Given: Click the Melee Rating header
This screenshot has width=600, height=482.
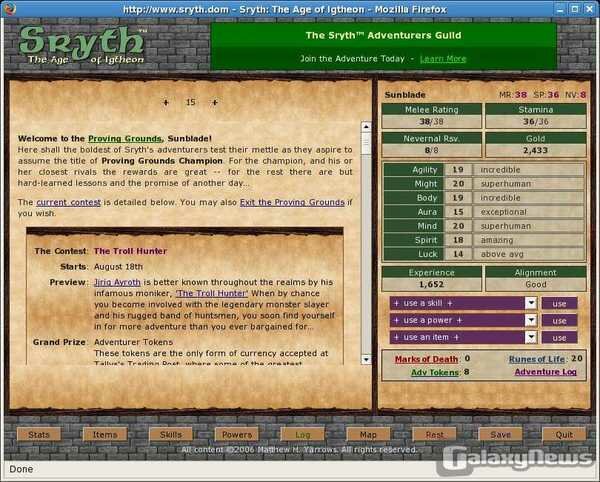Looking at the screenshot, I should [432, 109].
